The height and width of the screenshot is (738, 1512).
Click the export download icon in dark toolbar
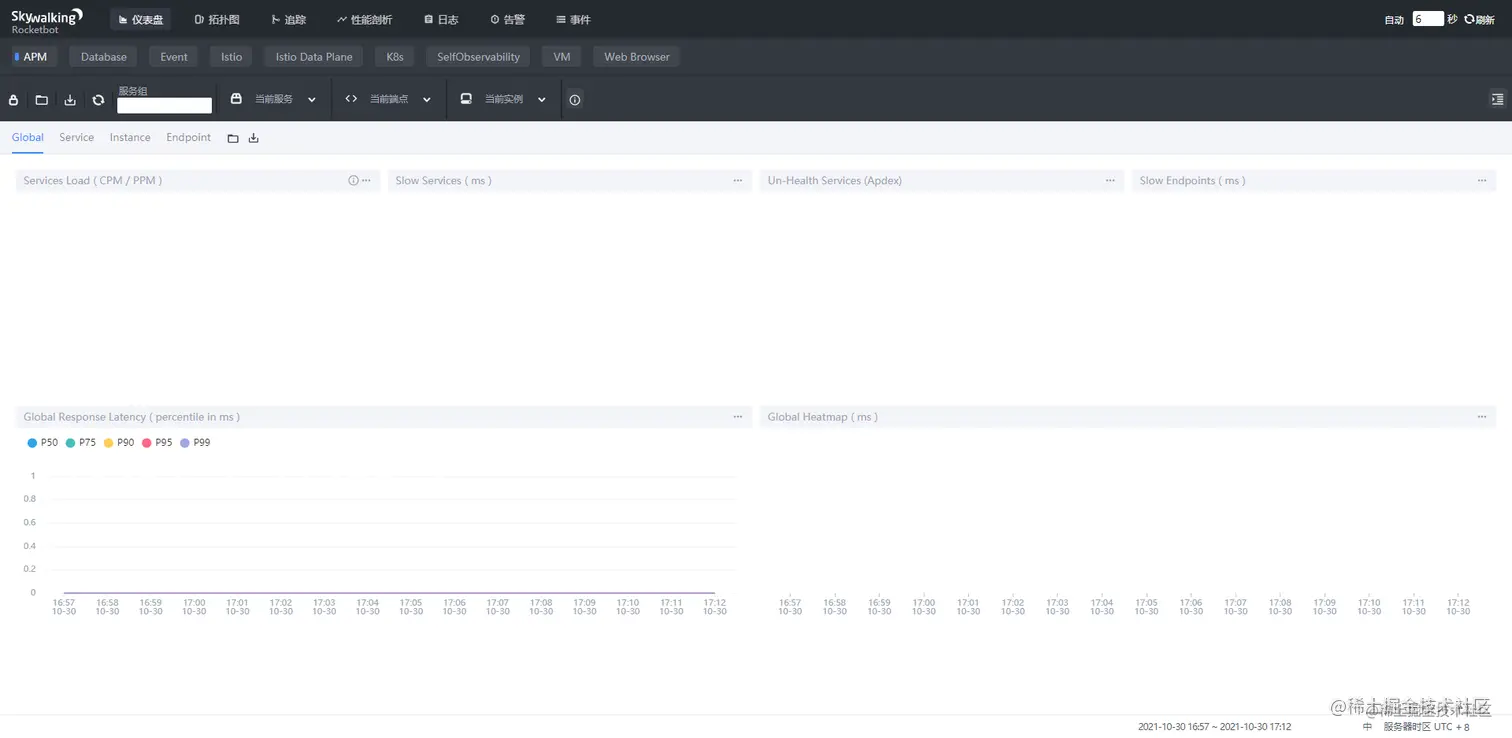click(x=70, y=100)
